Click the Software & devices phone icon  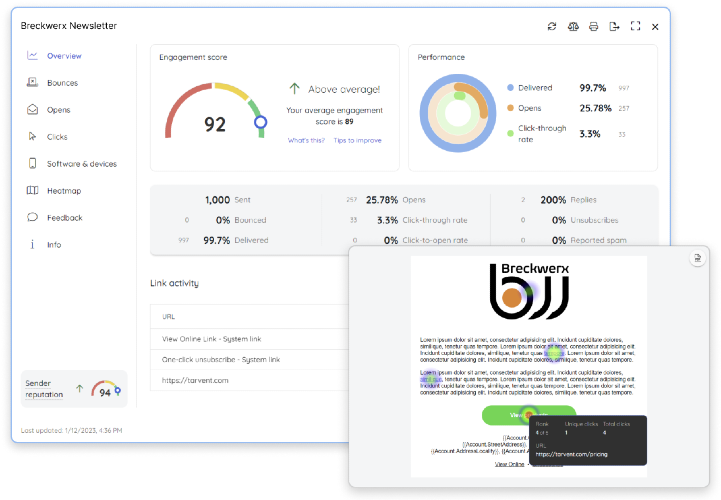pyautogui.click(x=32, y=163)
